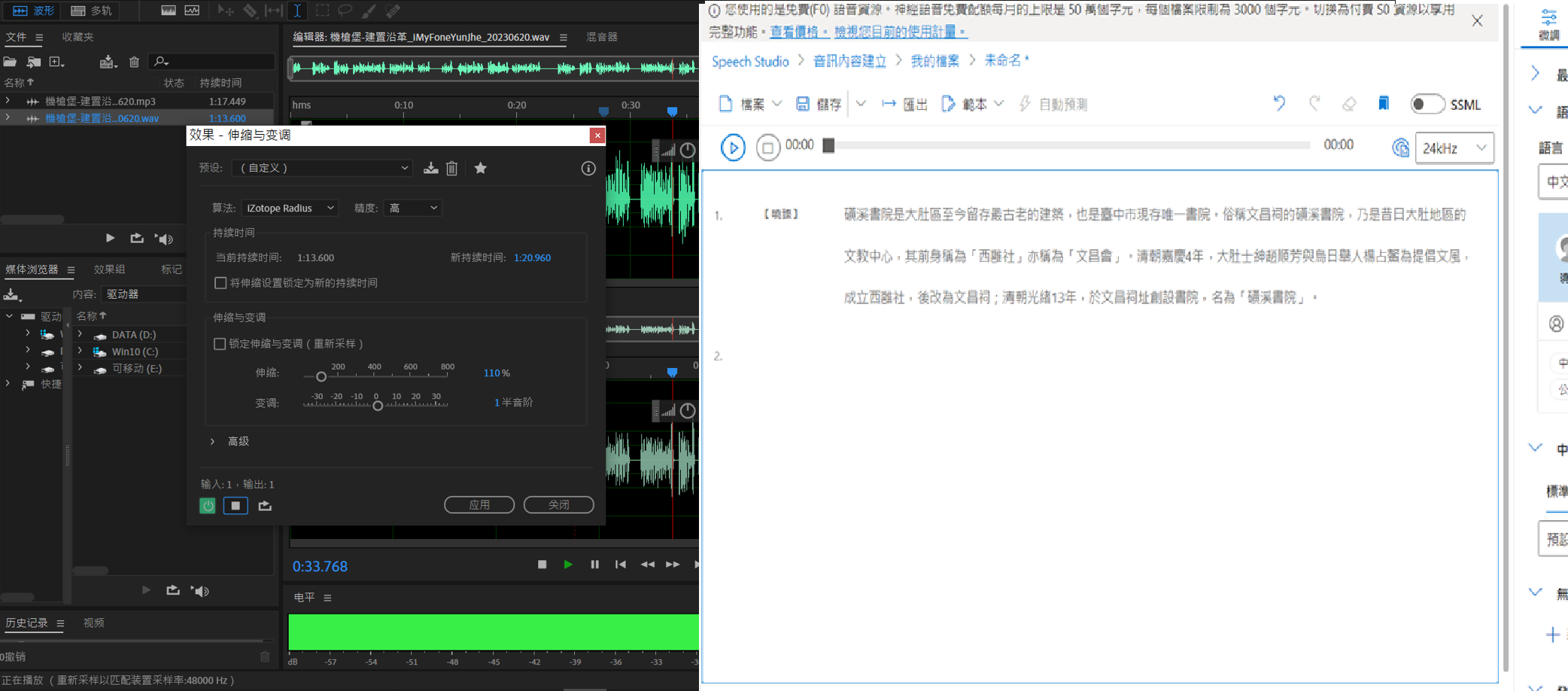Click the info icon in the effect dialog
Screen dimensions: 1568x691
pos(588,168)
